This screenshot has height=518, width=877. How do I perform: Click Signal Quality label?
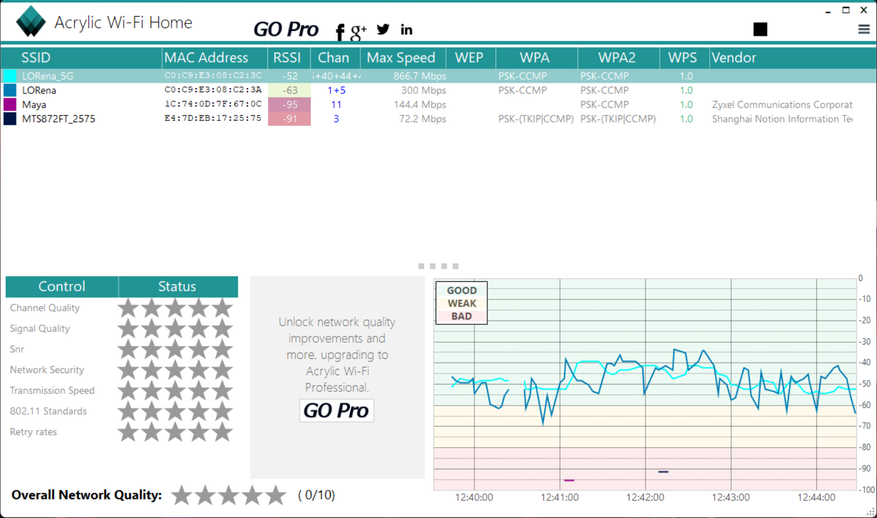click(x=40, y=328)
